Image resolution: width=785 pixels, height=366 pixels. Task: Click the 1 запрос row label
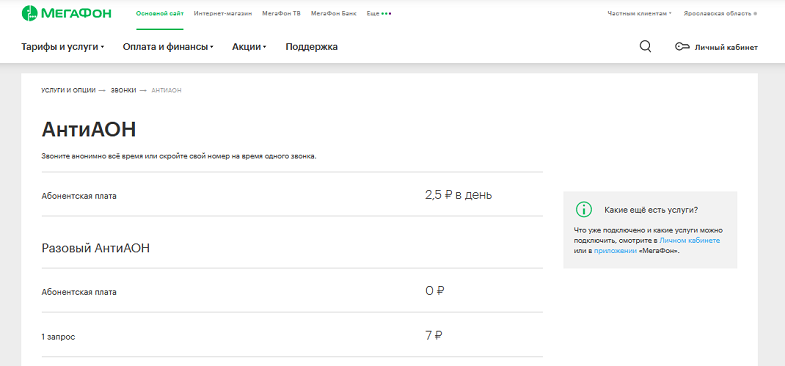pos(59,337)
